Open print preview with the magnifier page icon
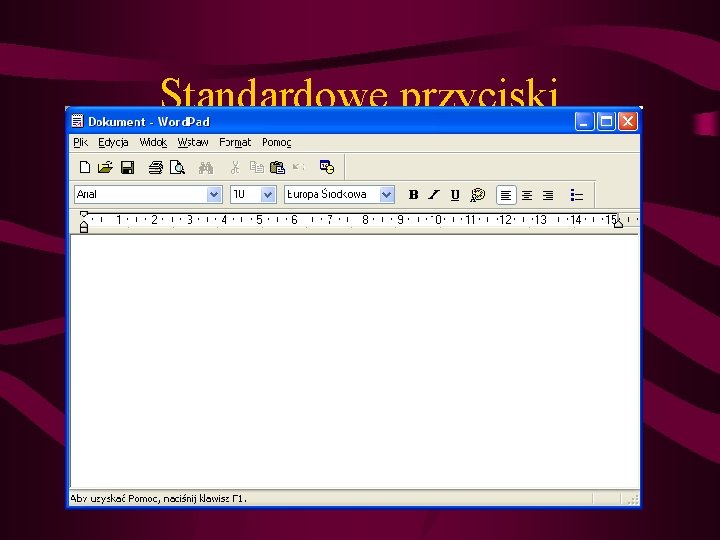This screenshot has width=720, height=540. 177,167
